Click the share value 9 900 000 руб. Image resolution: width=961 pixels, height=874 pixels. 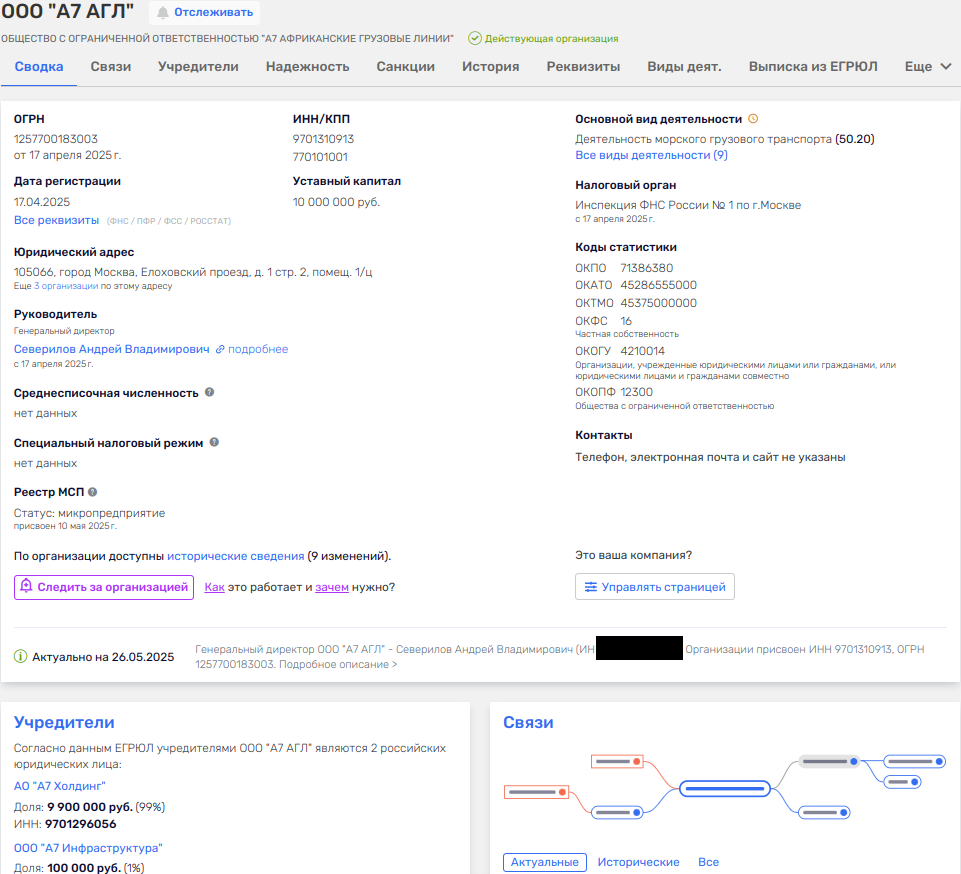click(90, 807)
